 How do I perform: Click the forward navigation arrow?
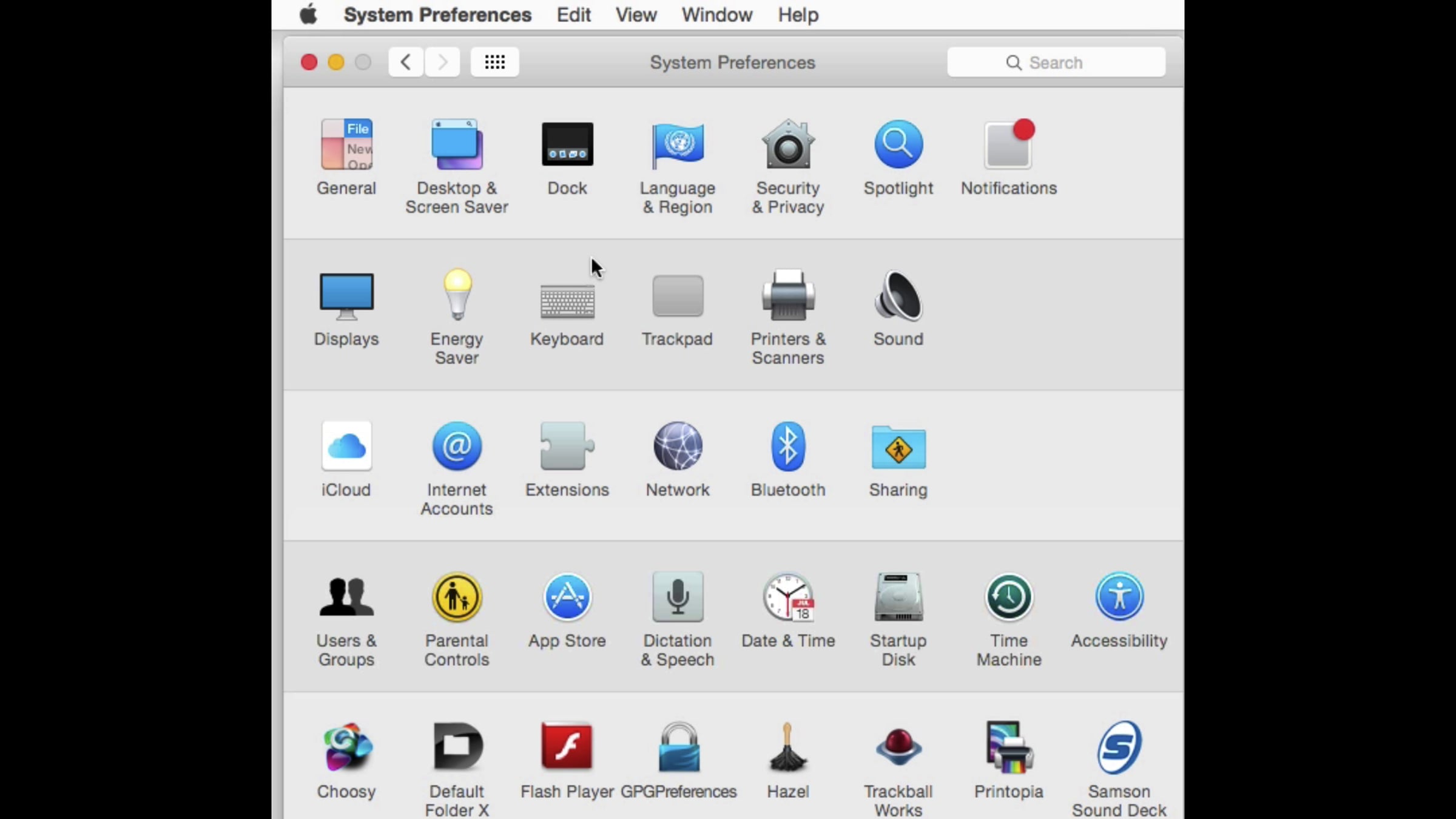coord(442,62)
